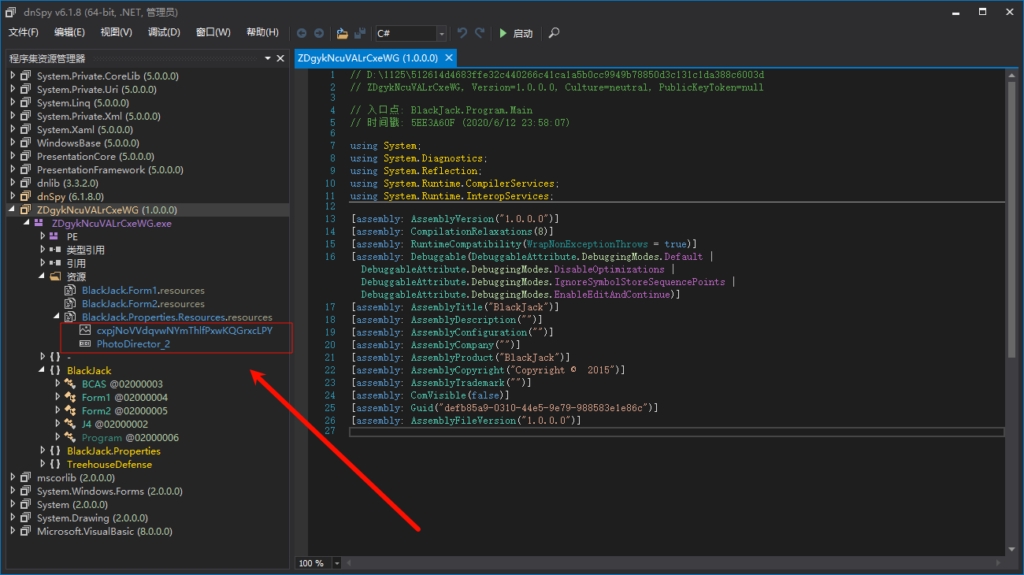The image size is (1024, 575).
Task: Open the 100 % zoom dropdown
Action: tap(336, 563)
